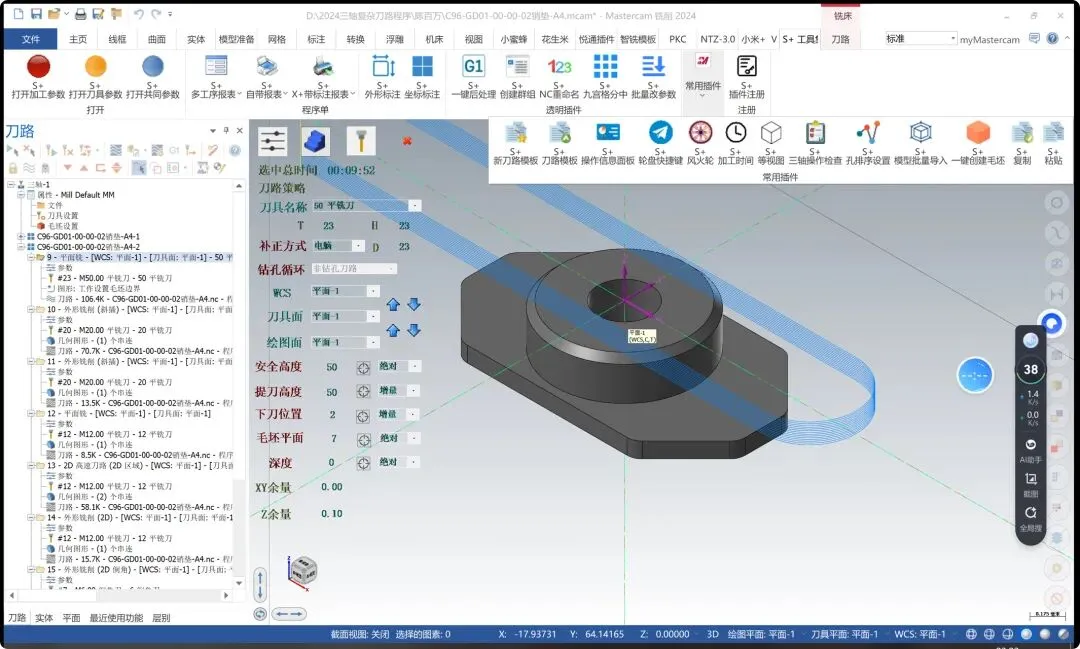Image resolution: width=1080 pixels, height=649 pixels.
Task: Click the NC重命名 123 icon
Action: click(559, 67)
